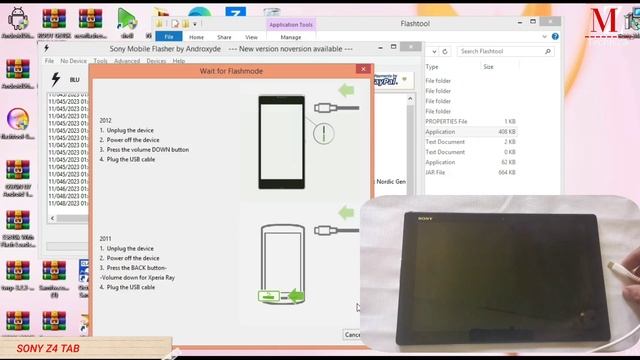Click the 'Nordic Gen' text in the log
Viewport: 640px width, 360px height.
pos(391,182)
